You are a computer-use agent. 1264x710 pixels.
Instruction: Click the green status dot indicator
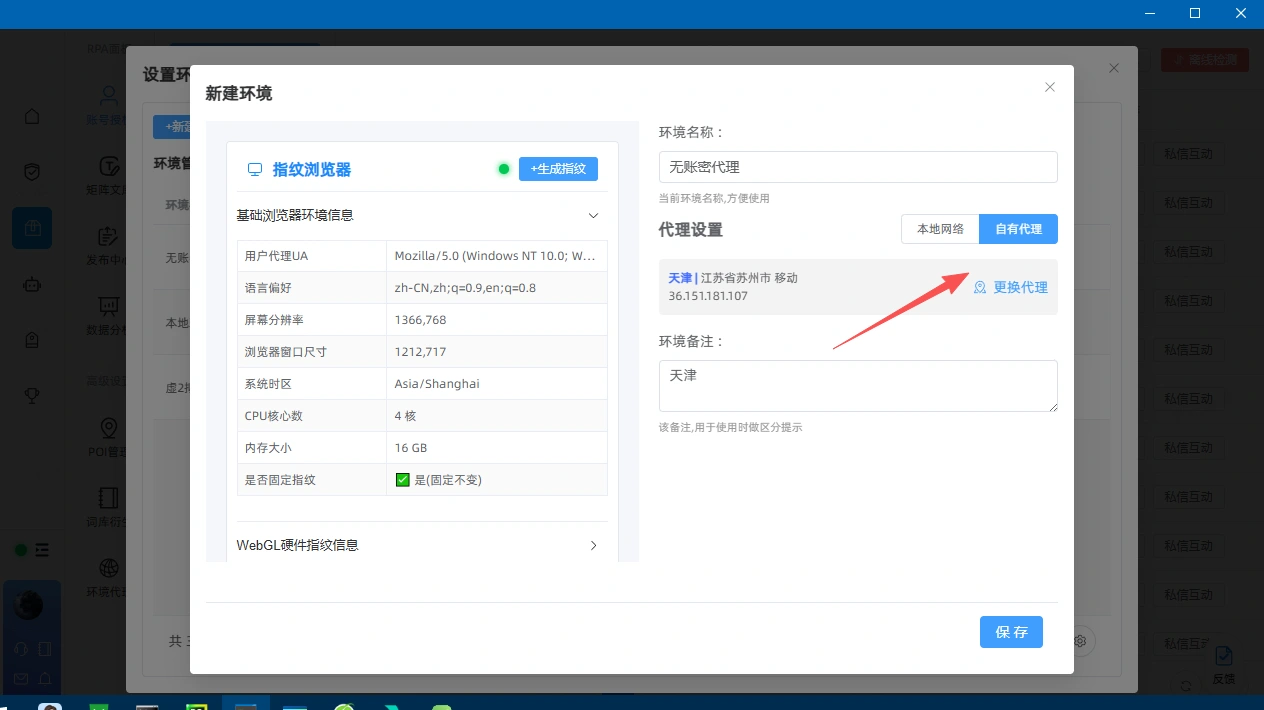(504, 169)
